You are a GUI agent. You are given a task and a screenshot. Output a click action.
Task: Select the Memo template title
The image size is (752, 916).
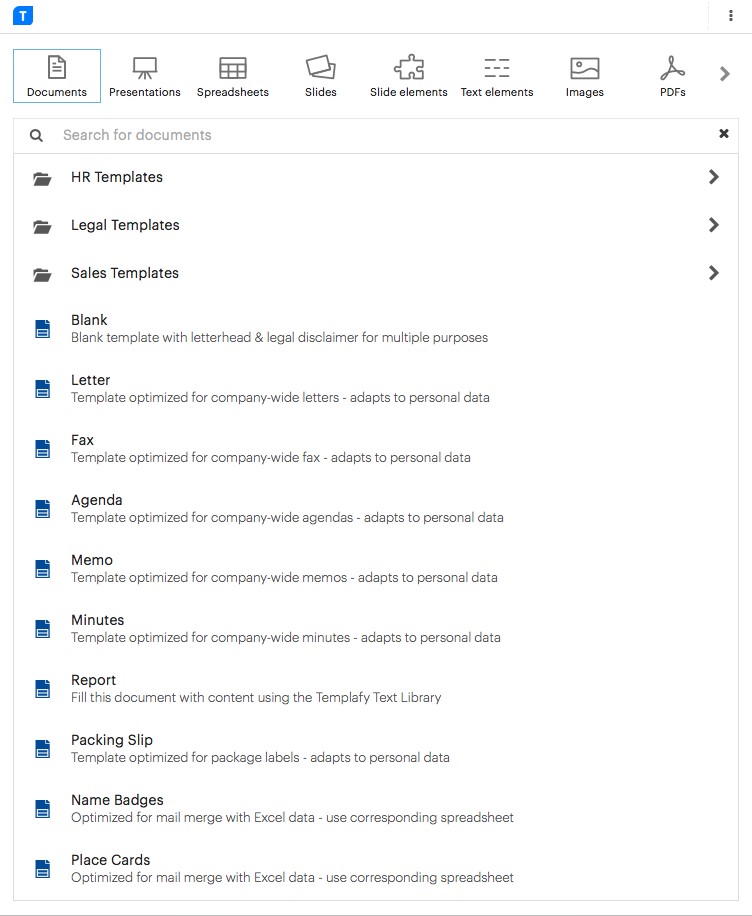pos(92,560)
